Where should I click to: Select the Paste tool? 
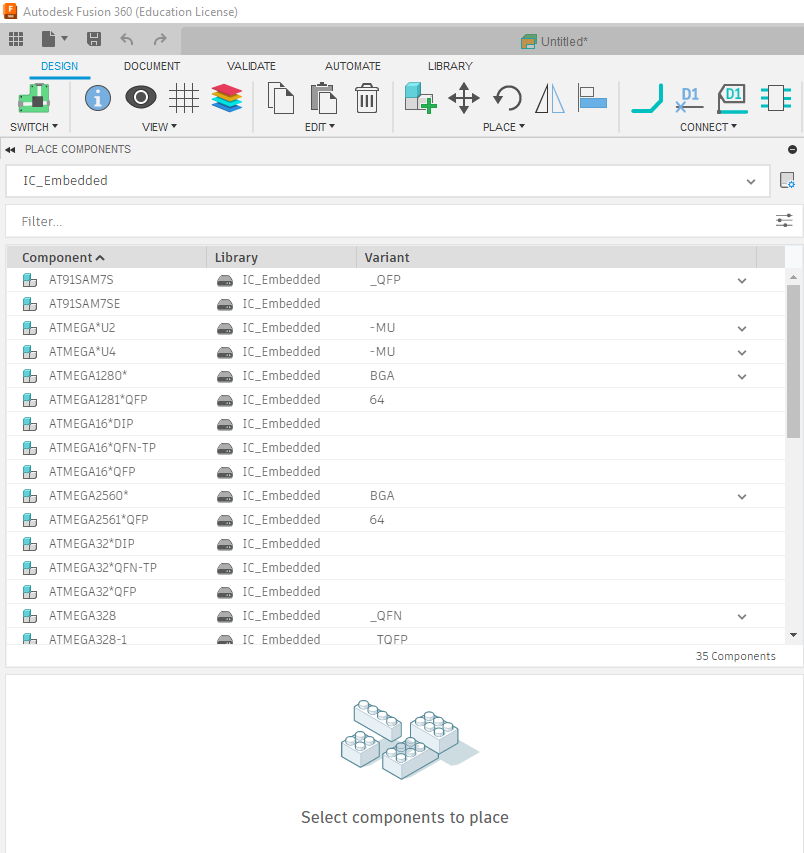[324, 98]
